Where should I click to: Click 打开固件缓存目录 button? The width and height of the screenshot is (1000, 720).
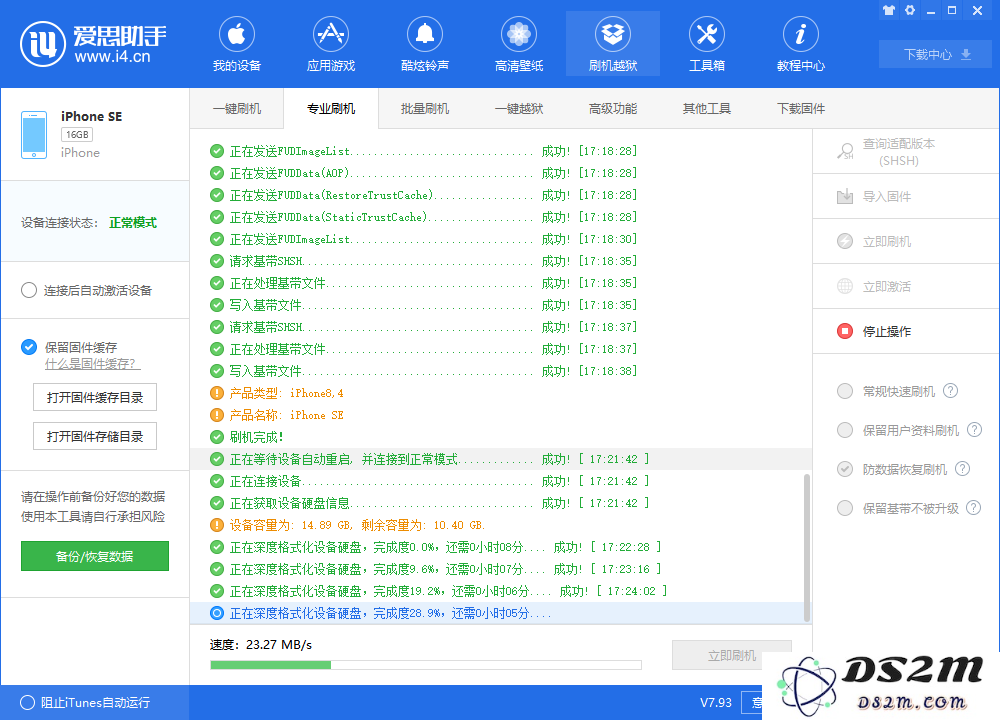click(95, 397)
